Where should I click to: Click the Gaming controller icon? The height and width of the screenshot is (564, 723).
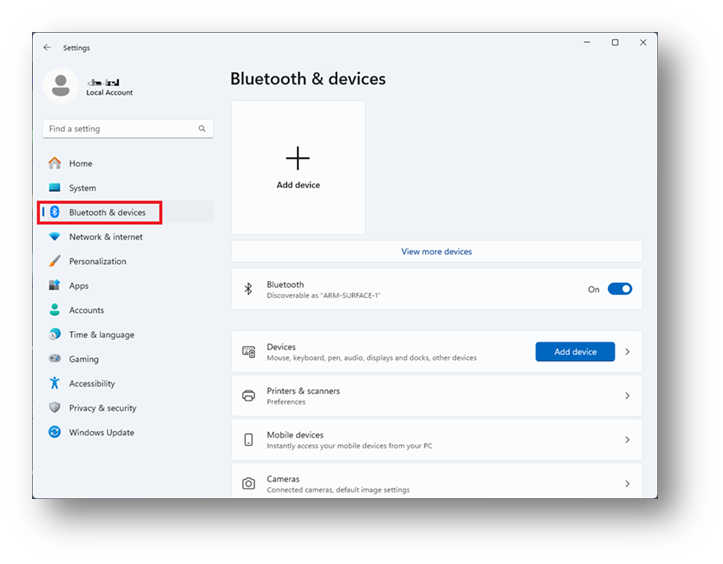pyautogui.click(x=55, y=359)
